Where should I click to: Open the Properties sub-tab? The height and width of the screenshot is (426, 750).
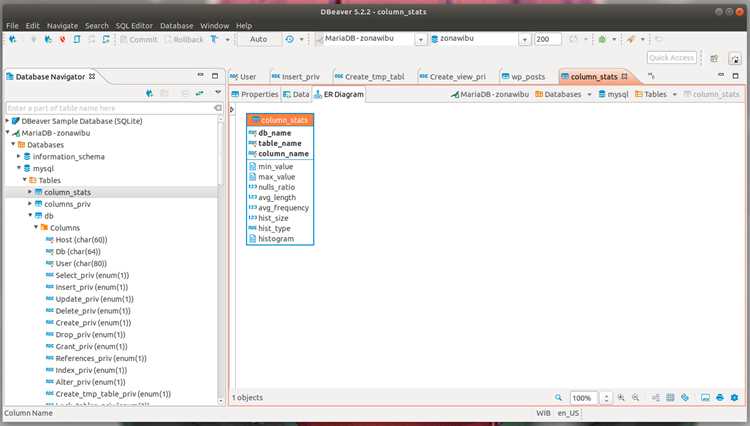[x=254, y=94]
